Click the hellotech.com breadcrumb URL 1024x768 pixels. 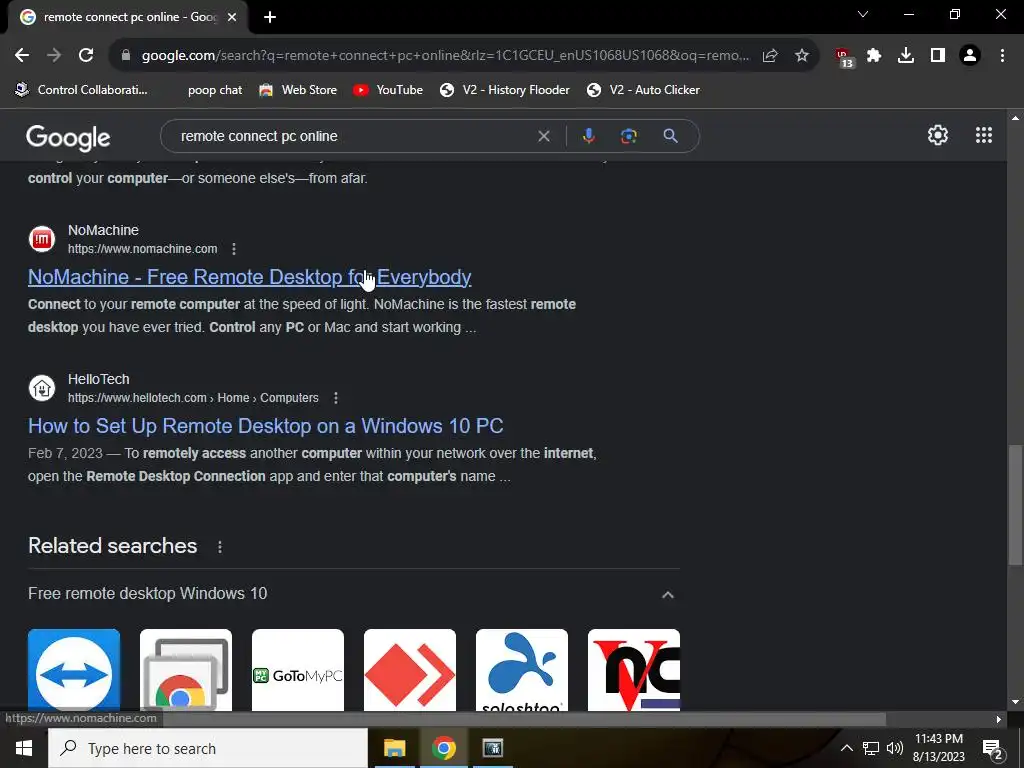pos(193,398)
